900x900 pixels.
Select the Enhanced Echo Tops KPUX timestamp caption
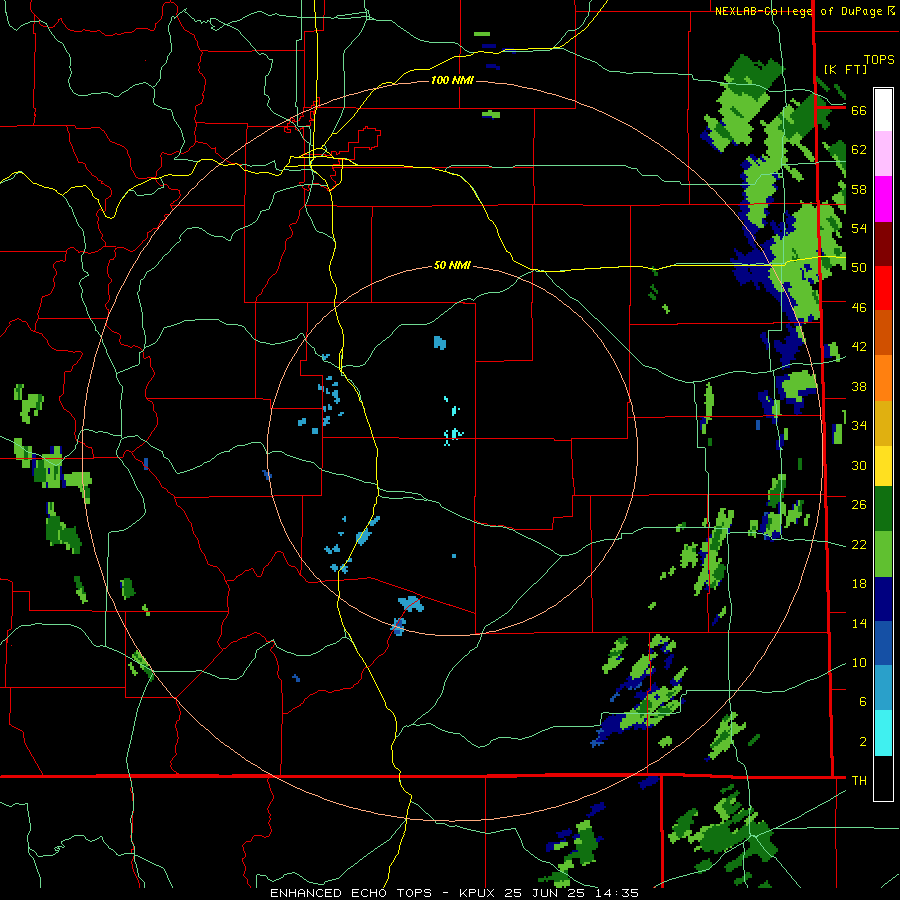point(454,893)
